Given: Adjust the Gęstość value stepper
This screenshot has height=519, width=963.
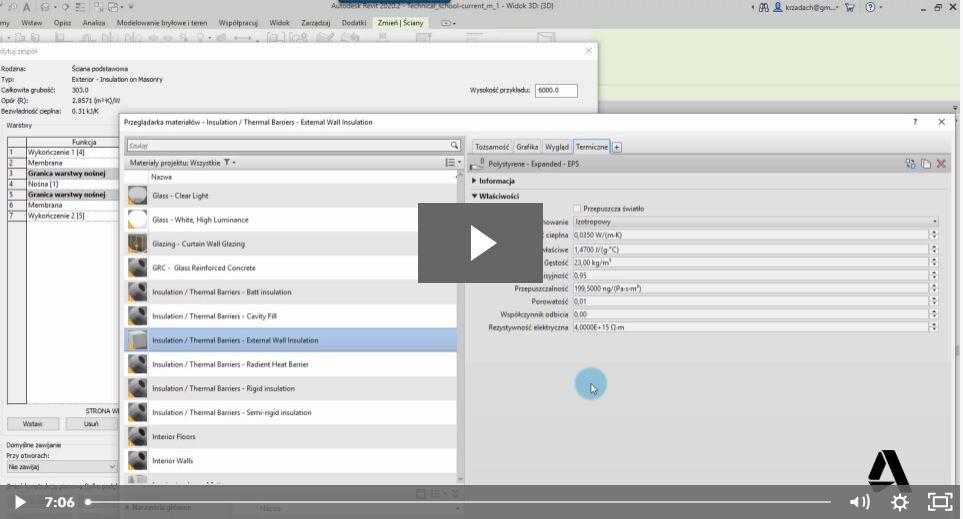Looking at the screenshot, I should coord(934,262).
